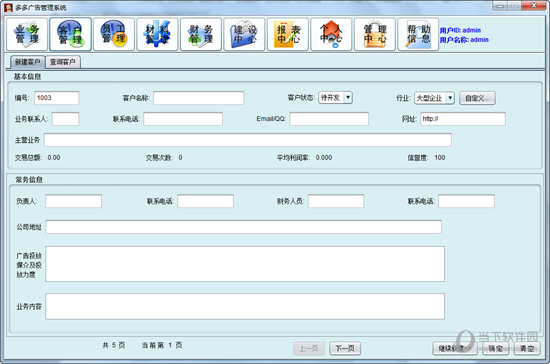Click the 主营业务 input field
Viewport: 550px width, 364px height.
pyautogui.click(x=248, y=140)
